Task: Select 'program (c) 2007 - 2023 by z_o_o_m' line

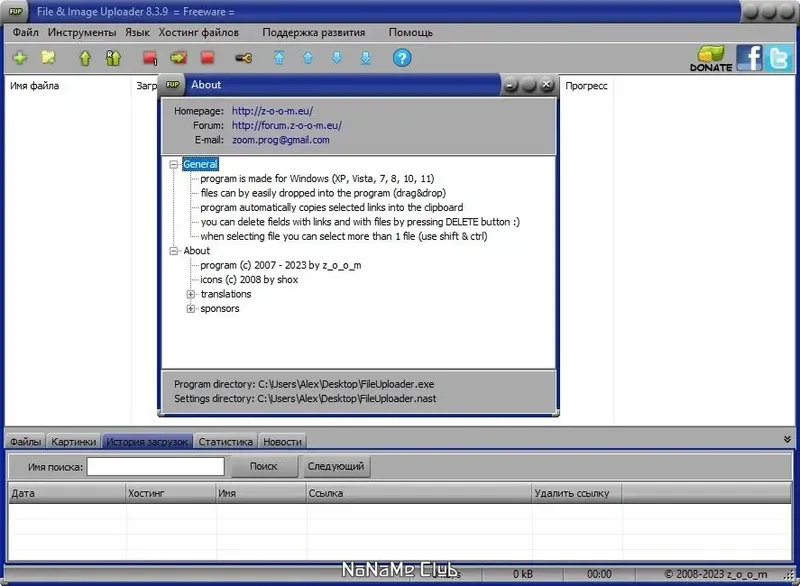Action: (281, 265)
